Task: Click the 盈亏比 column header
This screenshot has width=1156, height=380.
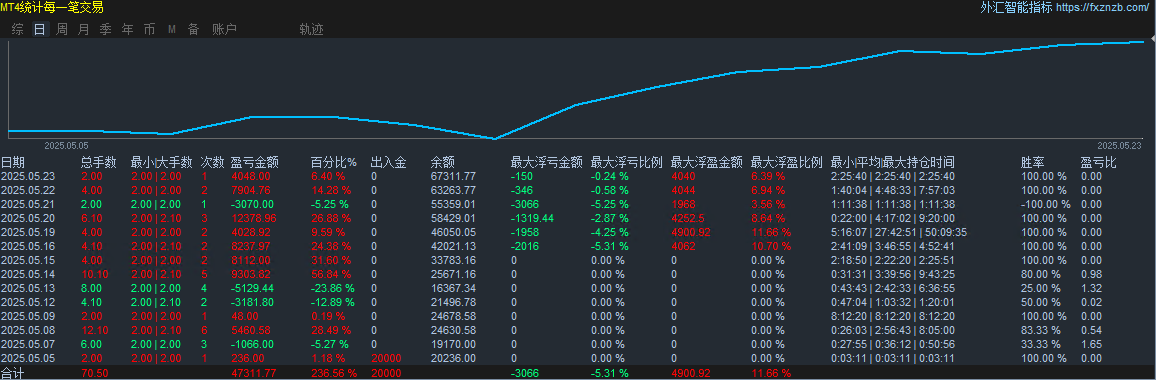Action: (1098, 162)
